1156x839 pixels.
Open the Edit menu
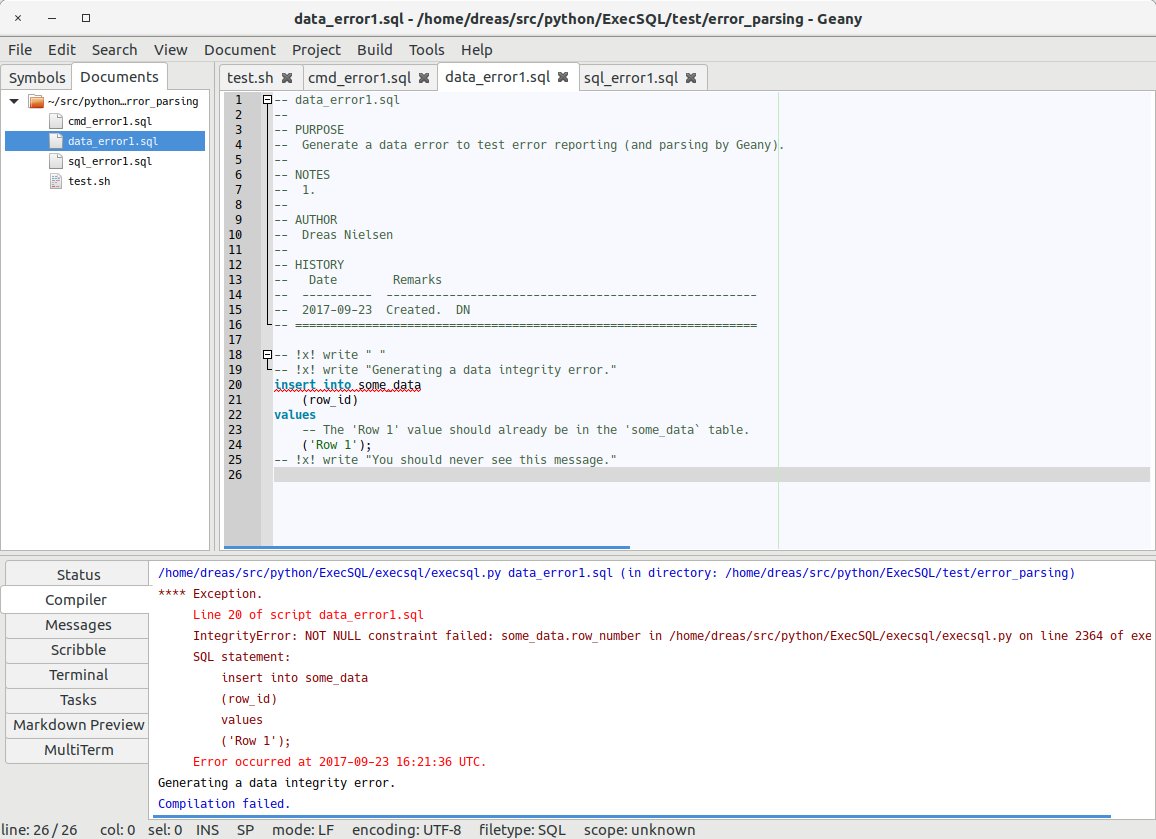62,49
